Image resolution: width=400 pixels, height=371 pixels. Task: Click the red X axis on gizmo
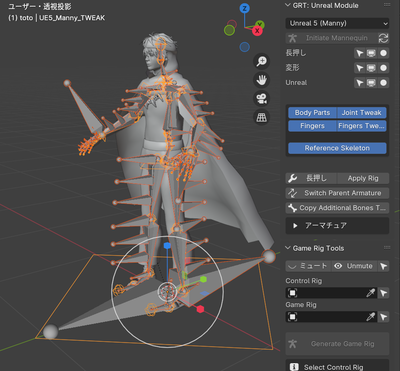click(257, 31)
